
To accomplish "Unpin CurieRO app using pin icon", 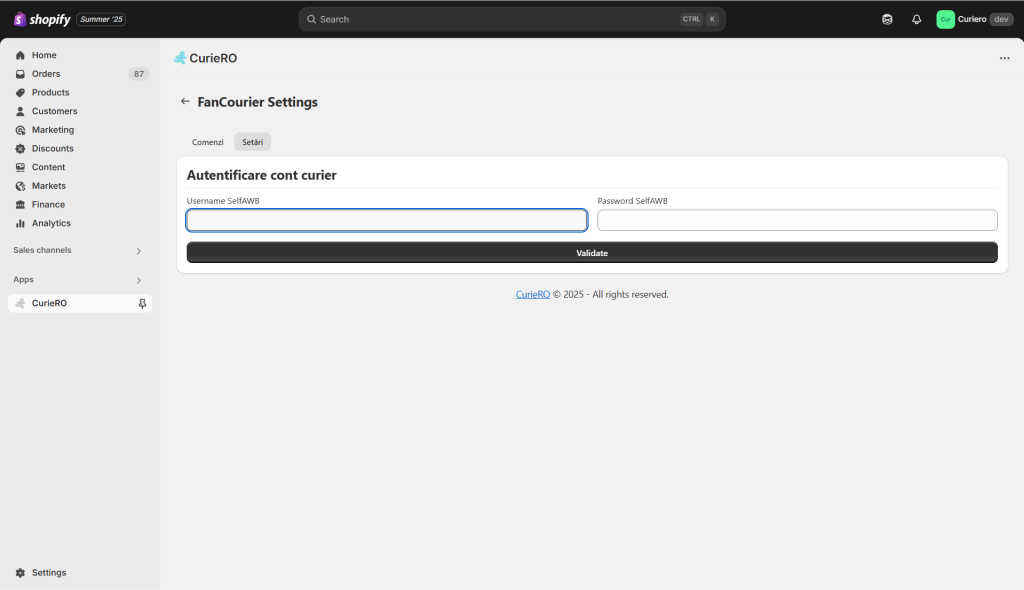I will (x=142, y=303).
